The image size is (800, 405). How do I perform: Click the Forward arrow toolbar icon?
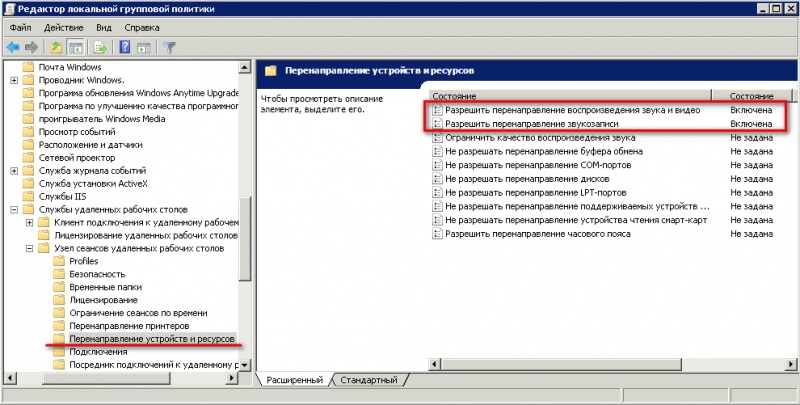31,47
